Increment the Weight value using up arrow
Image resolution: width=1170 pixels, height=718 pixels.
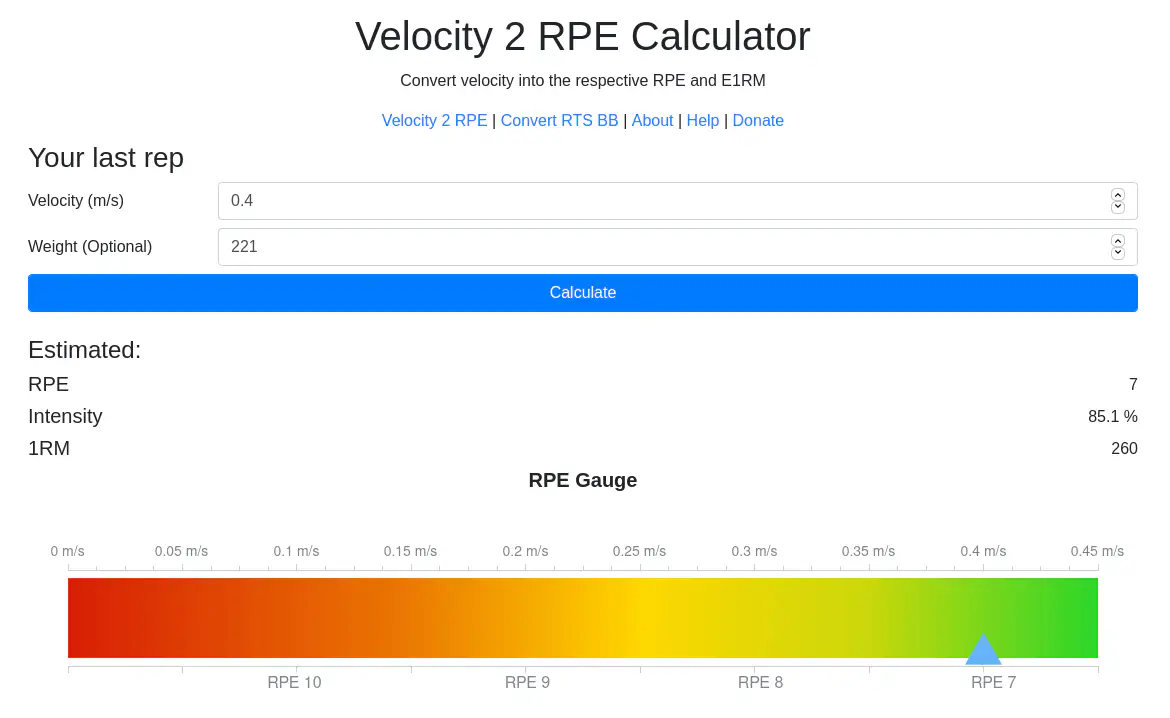(1117, 241)
